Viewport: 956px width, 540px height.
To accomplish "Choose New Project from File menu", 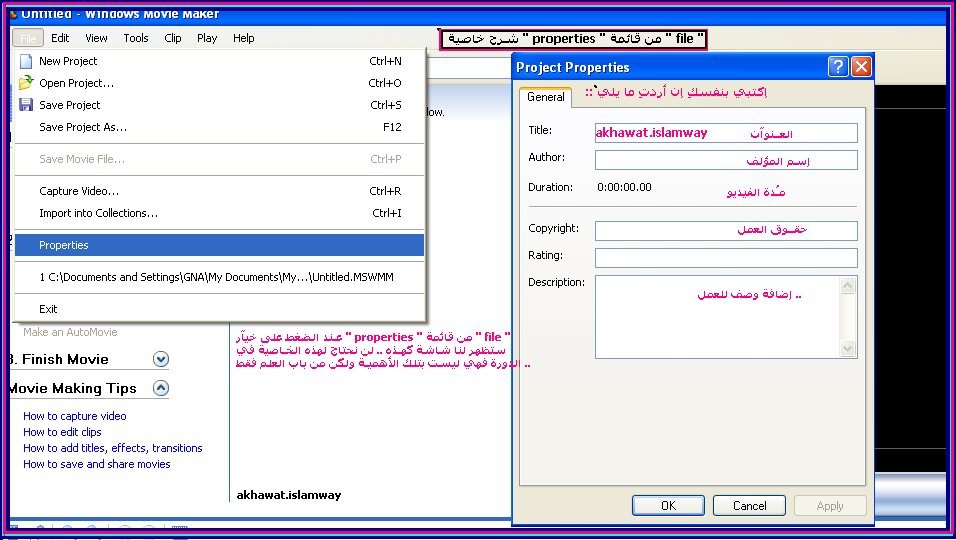I will click(219, 61).
